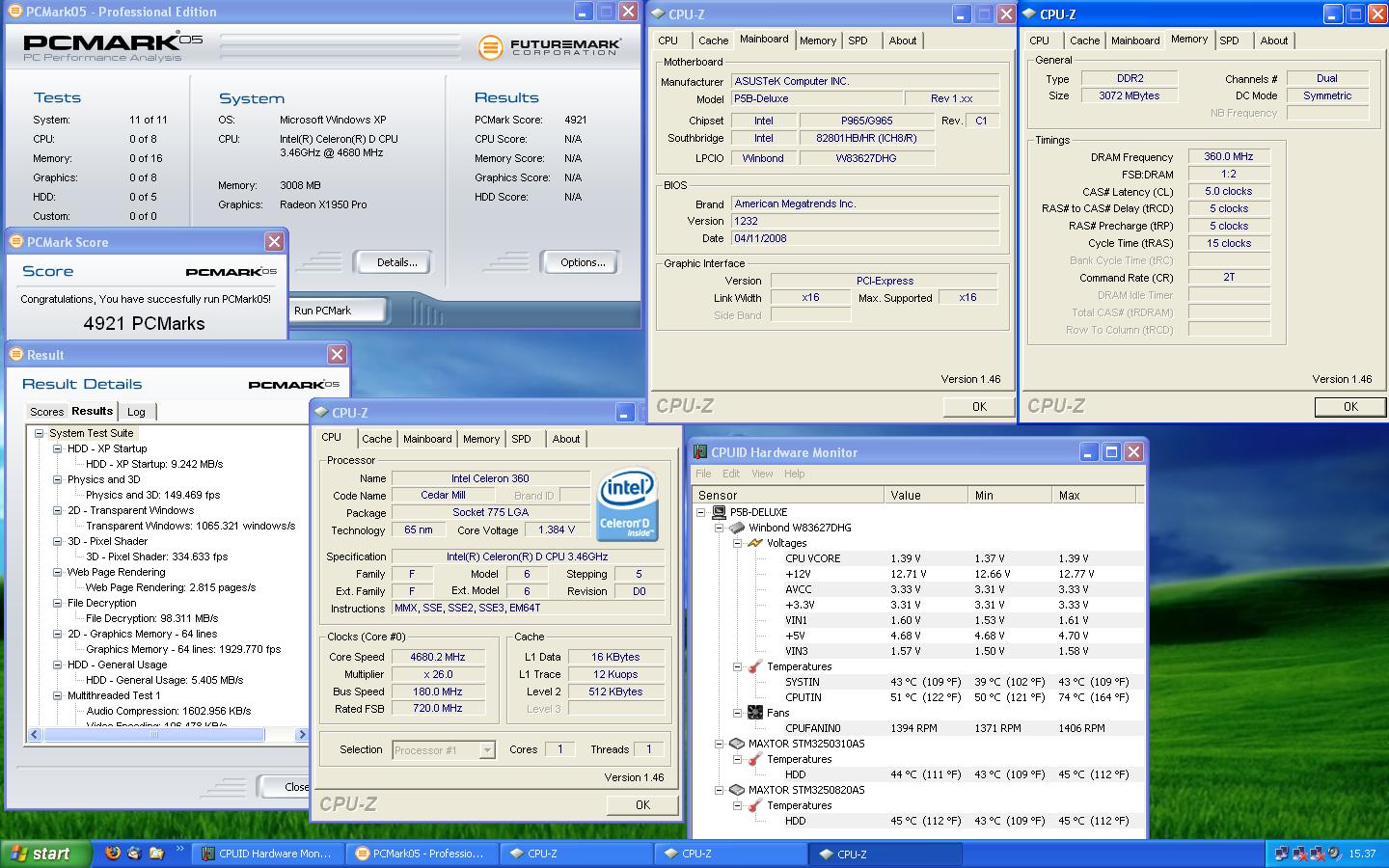The height and width of the screenshot is (868, 1389).
Task: Click the system tray clock 15.37
Action: (1362, 854)
